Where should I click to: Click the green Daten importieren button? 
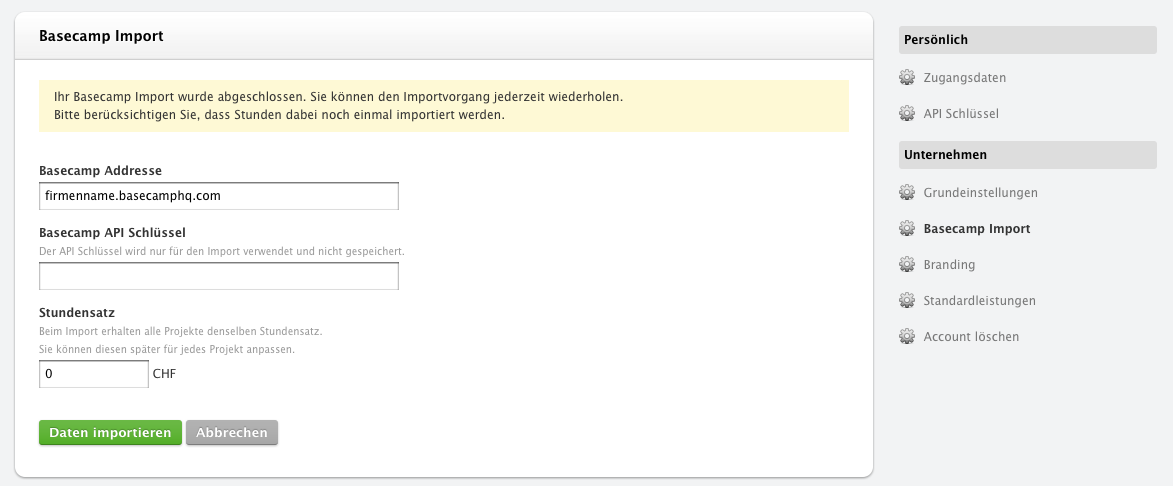click(110, 432)
